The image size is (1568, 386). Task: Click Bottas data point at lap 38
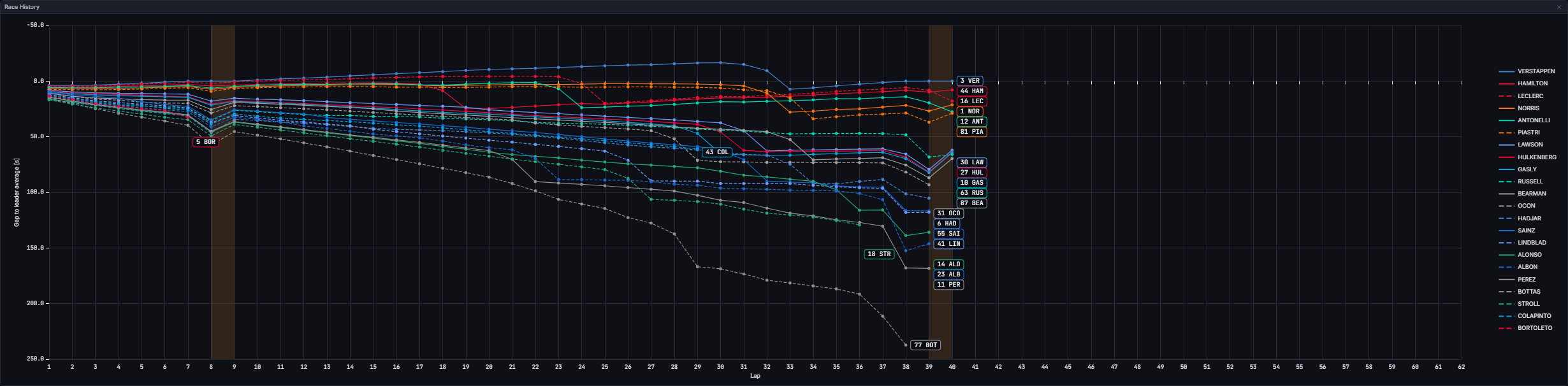pyautogui.click(x=906, y=345)
